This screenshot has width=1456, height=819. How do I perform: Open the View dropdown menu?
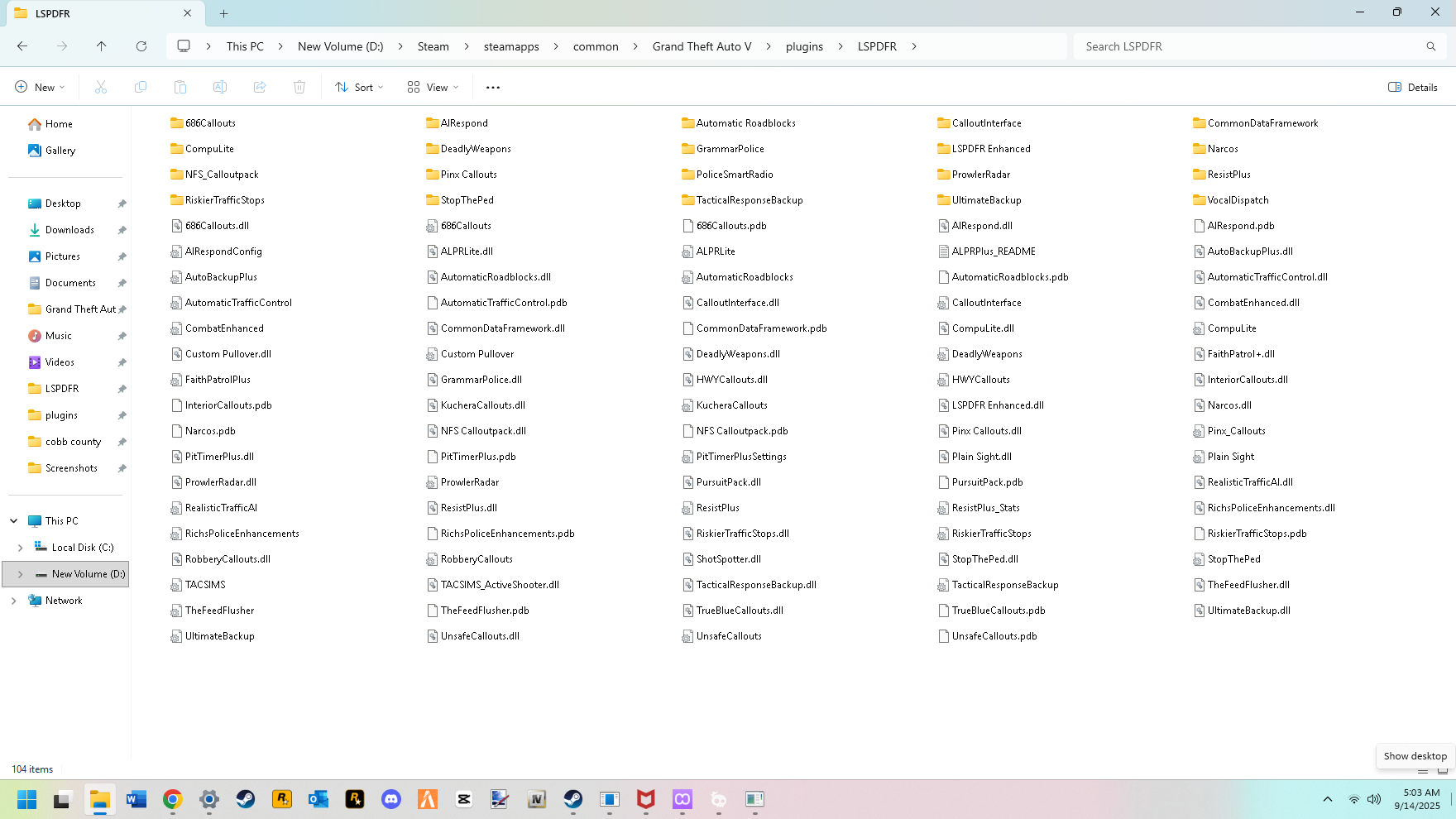click(433, 87)
